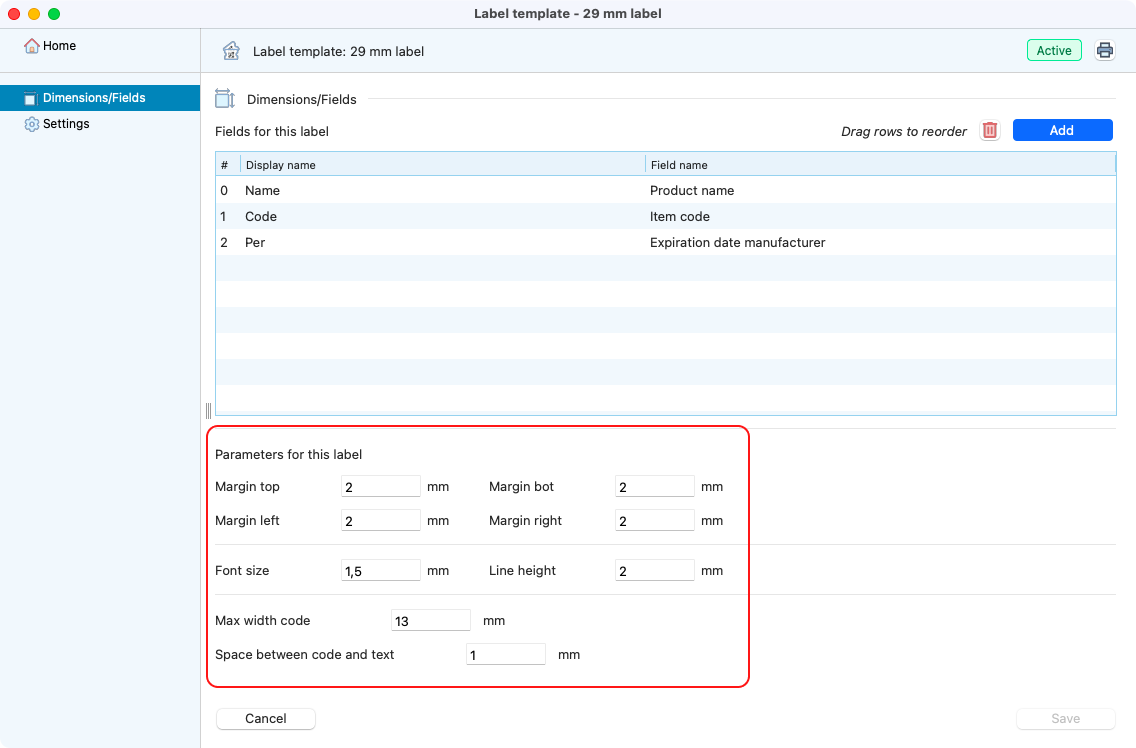Open the Home sidebar item

pos(100,46)
